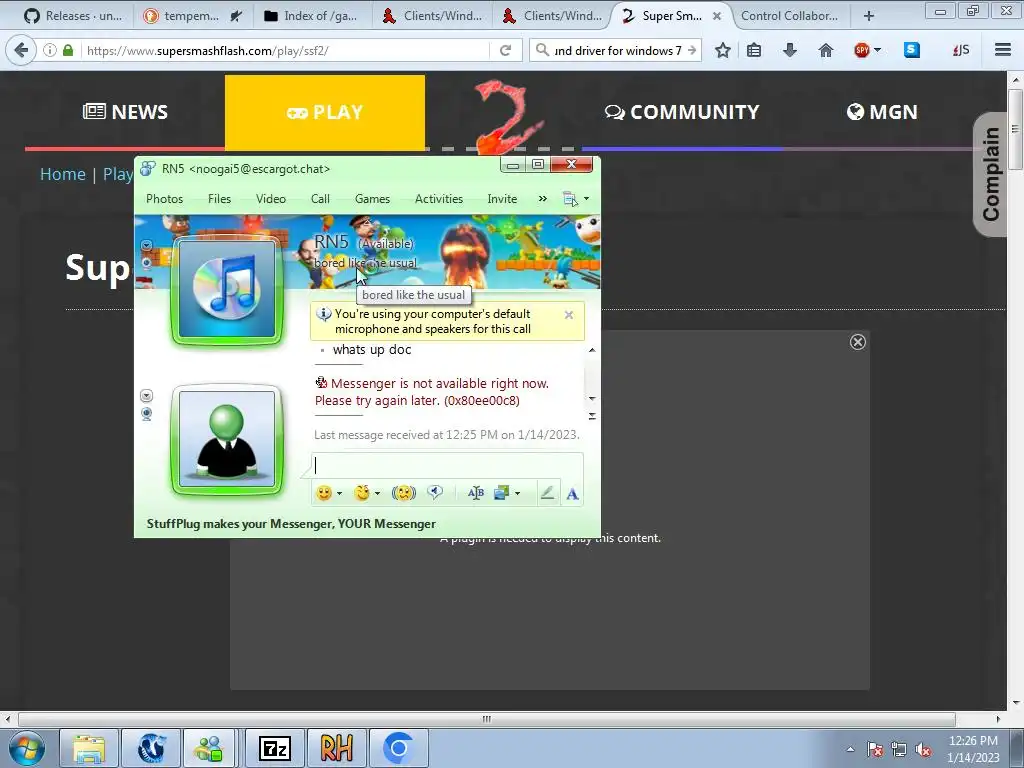Show bookmarks list icon in Firefox toolbar
The width and height of the screenshot is (1024, 768).
click(x=754, y=50)
